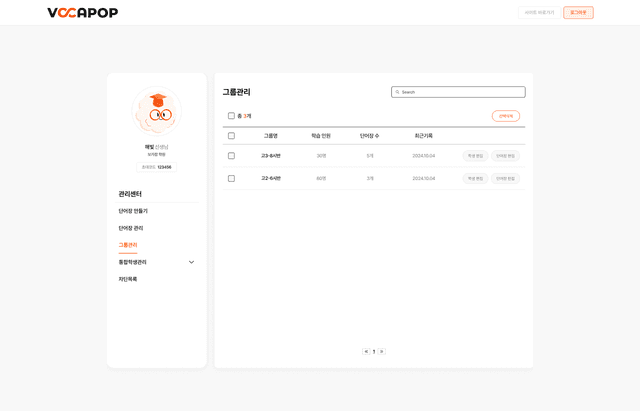Go to next page with right arrow
The width and height of the screenshot is (640, 411).
(x=382, y=351)
